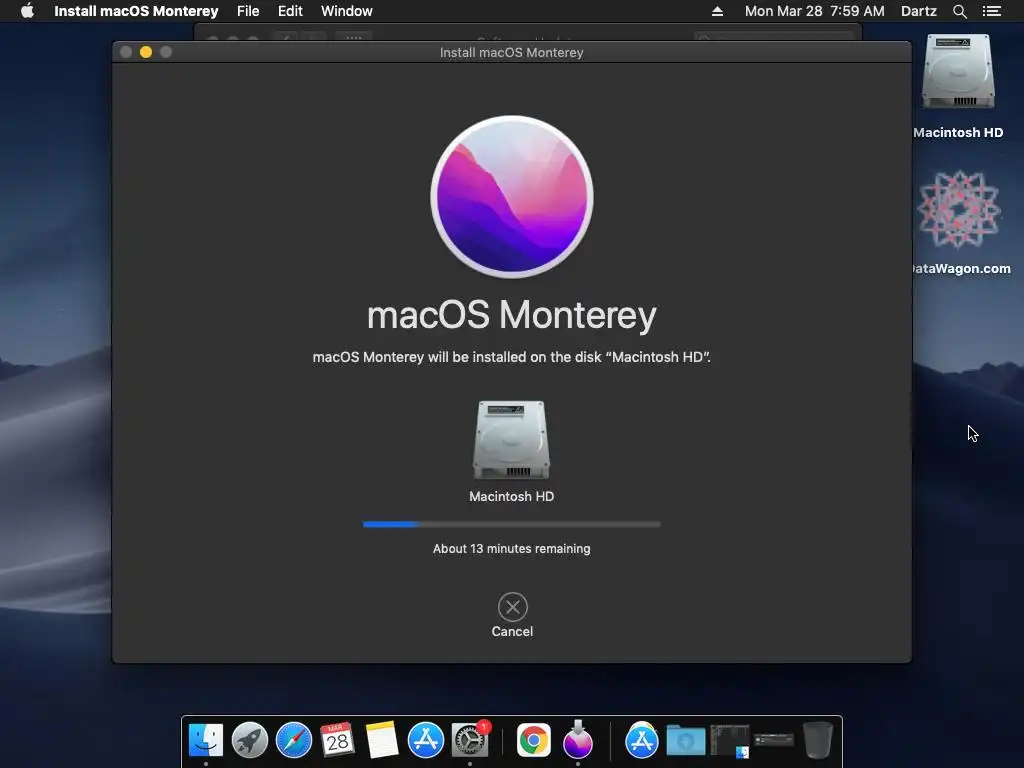
Task: Open the Install macOS Monterey app menu
Action: [136, 11]
